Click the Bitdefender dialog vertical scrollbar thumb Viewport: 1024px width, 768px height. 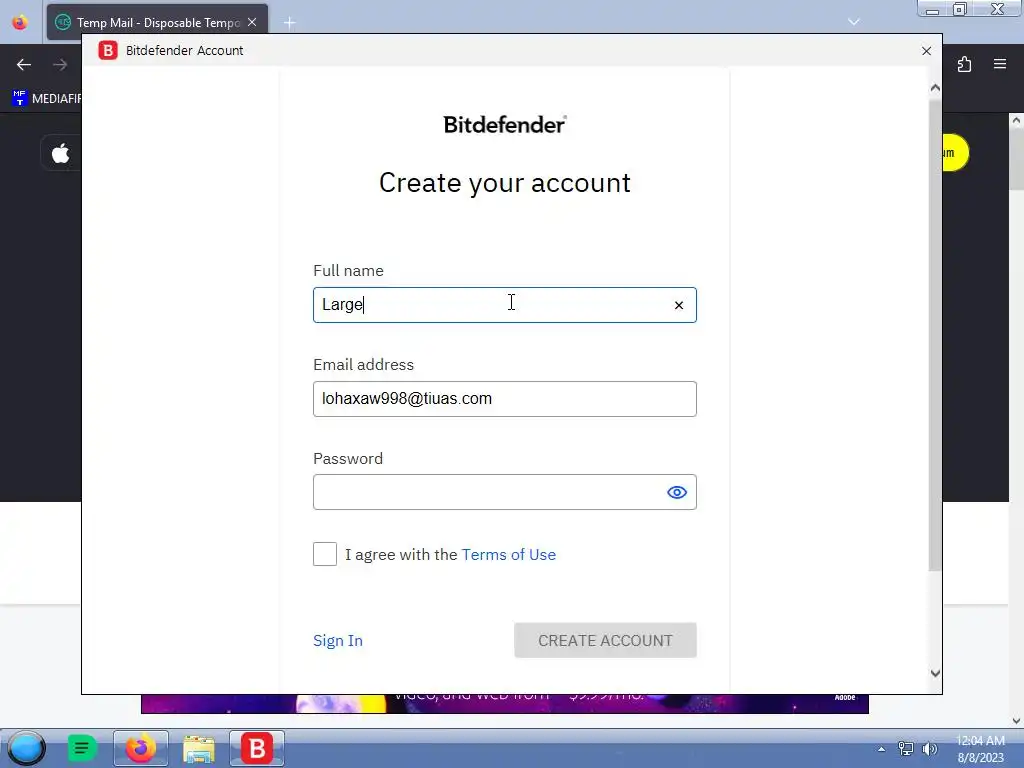[x=935, y=335]
